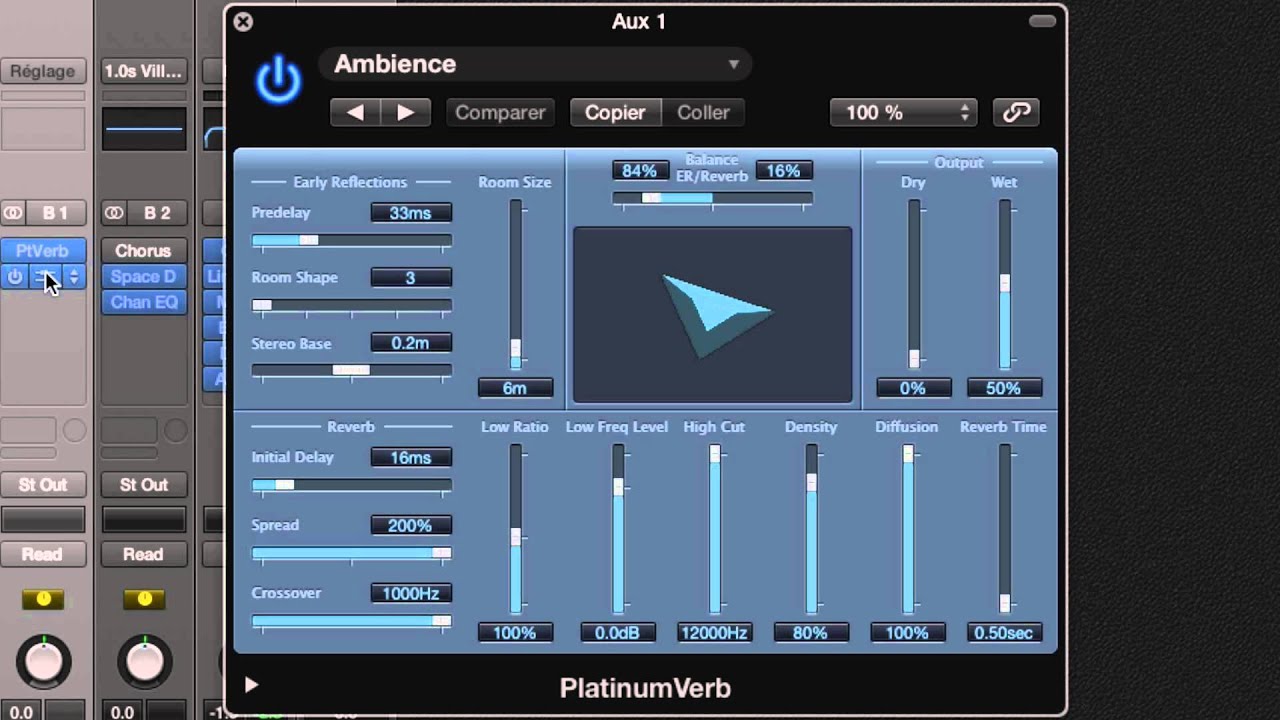Click the B 2 input slot
This screenshot has height=720, width=1280.
point(157,213)
